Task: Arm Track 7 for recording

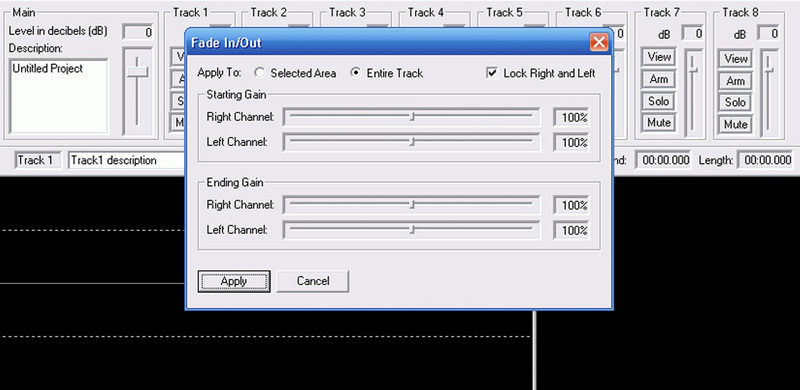Action: pyautogui.click(x=659, y=79)
